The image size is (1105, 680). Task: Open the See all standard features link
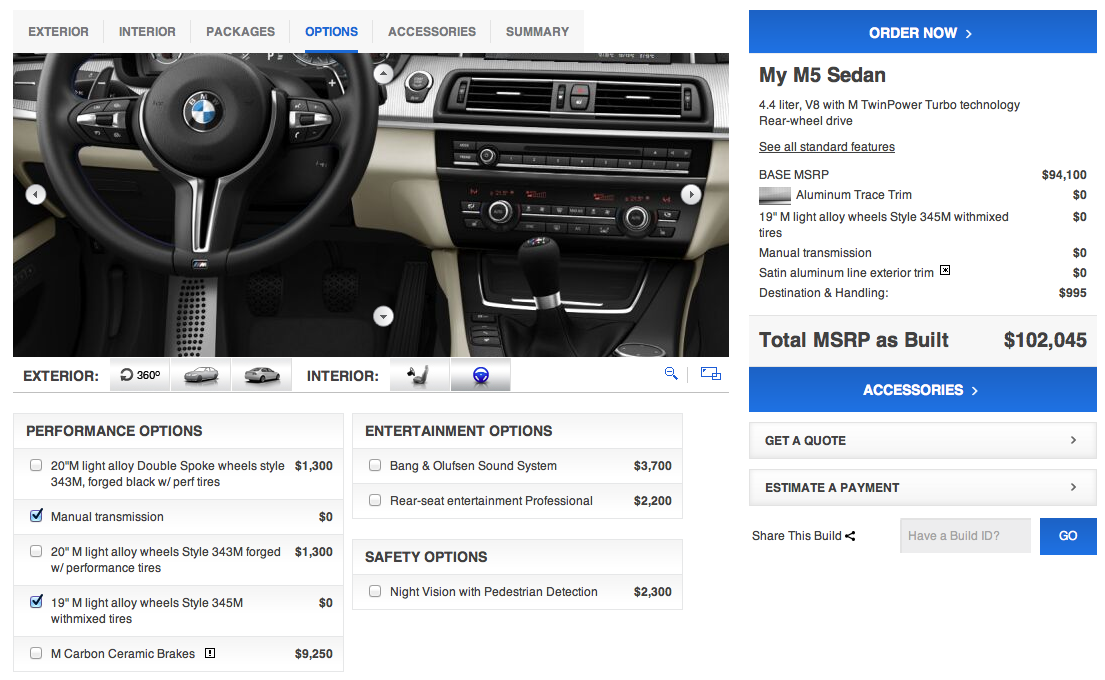[826, 147]
